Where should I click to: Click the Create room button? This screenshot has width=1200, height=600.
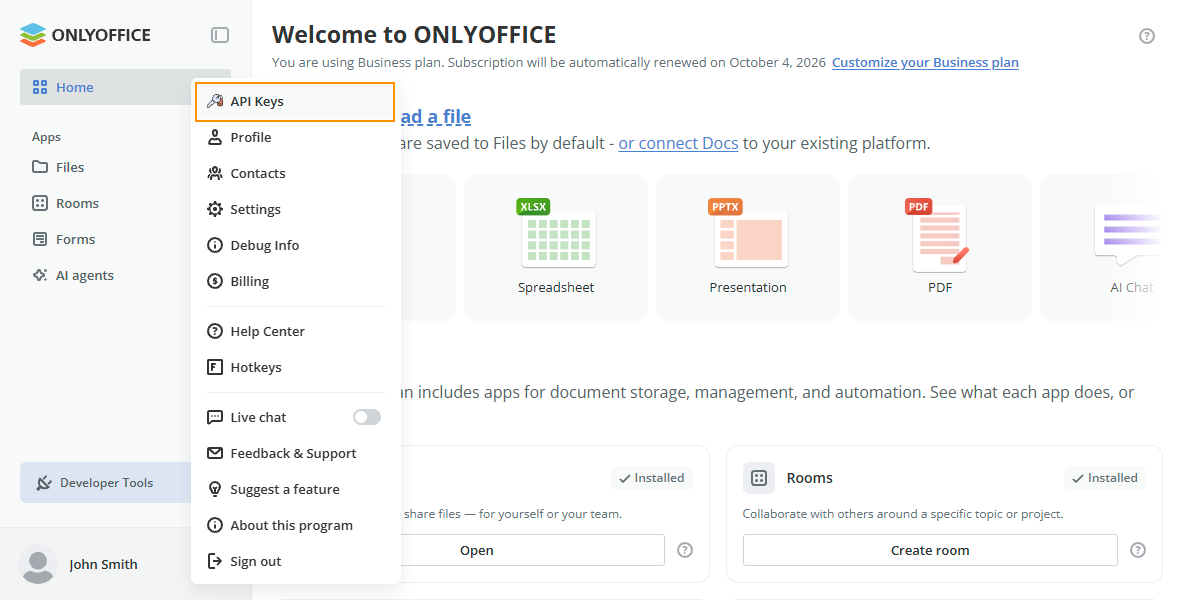click(930, 550)
